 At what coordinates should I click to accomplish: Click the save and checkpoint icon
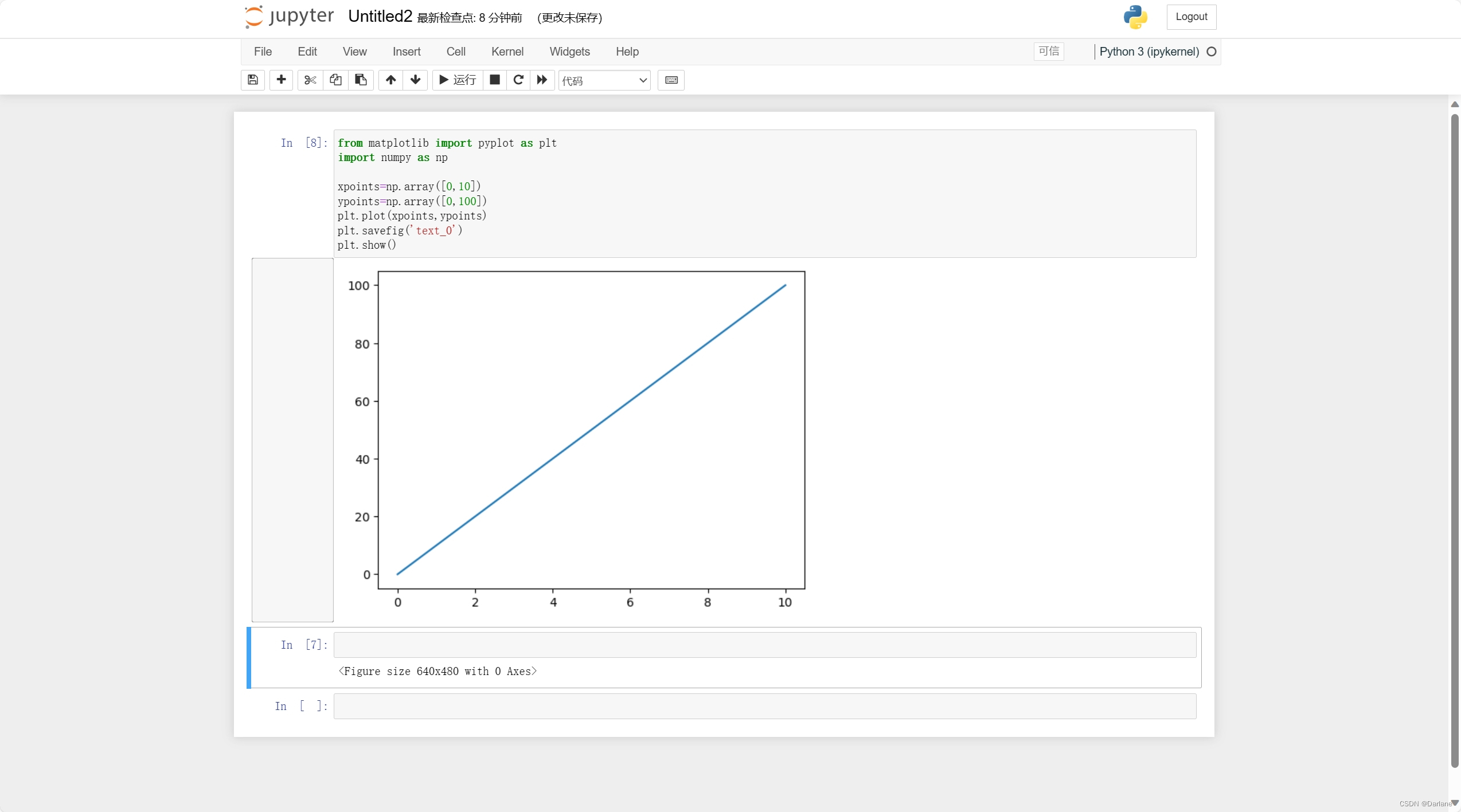pyautogui.click(x=252, y=80)
